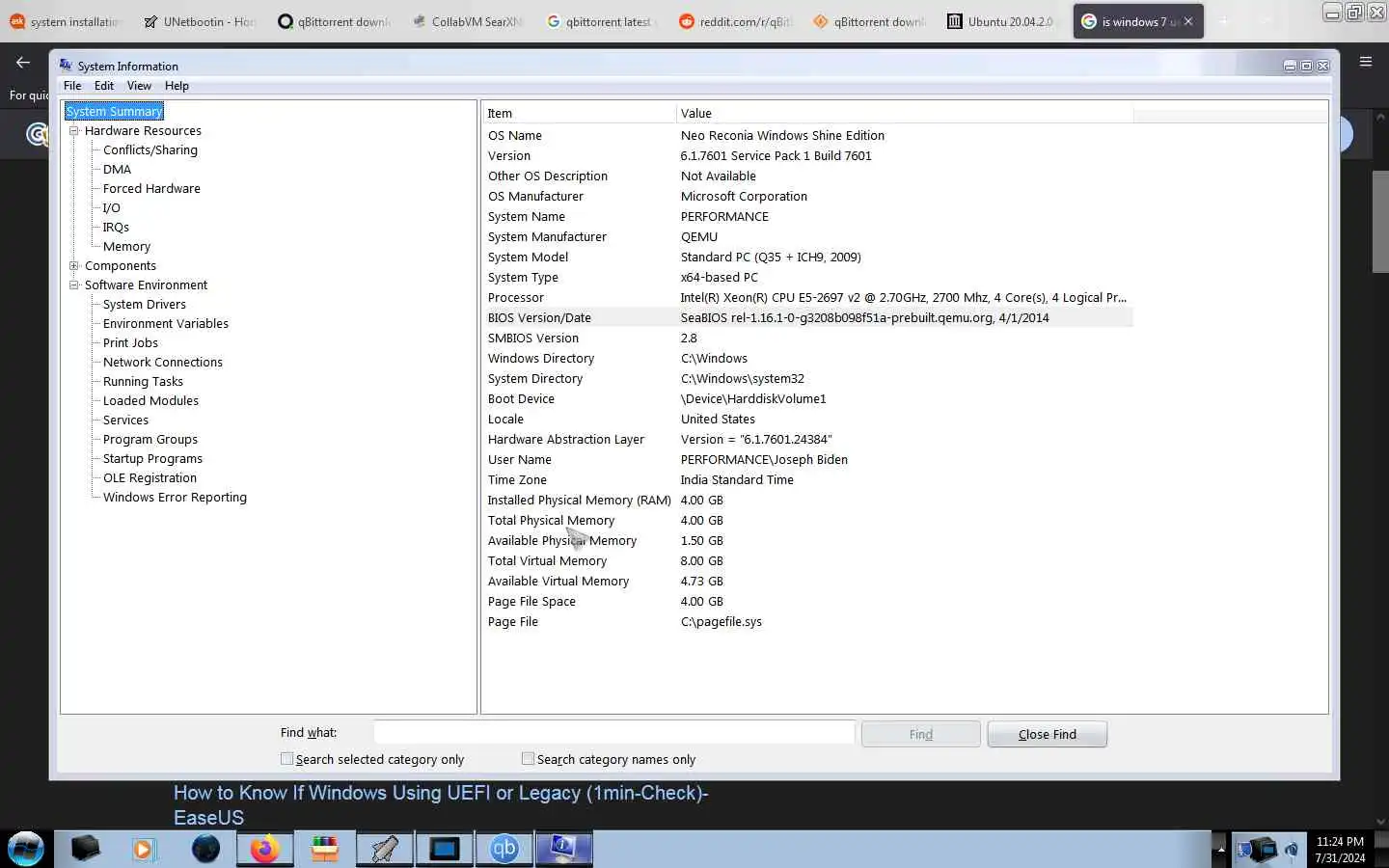
Task: Open the File menu
Action: point(72,86)
